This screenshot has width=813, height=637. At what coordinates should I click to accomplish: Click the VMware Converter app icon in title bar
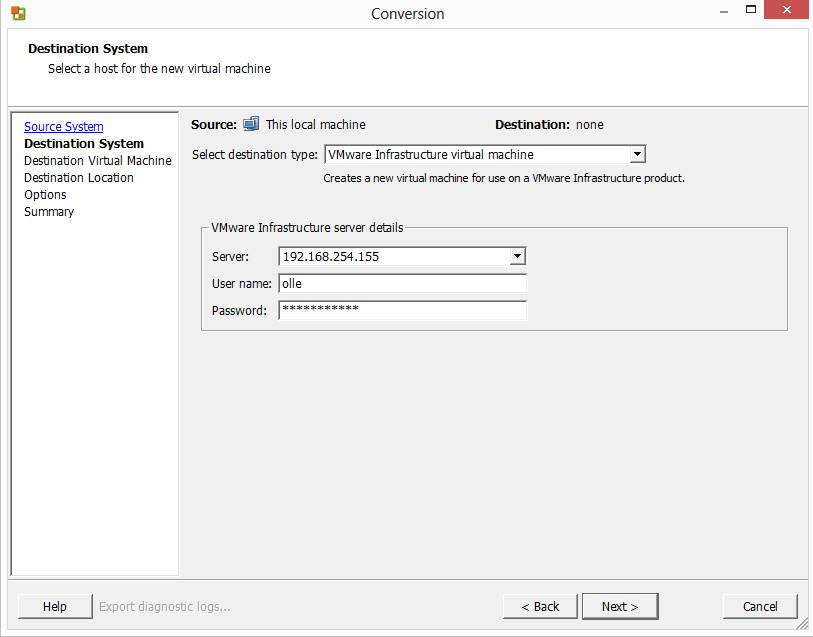[x=18, y=13]
